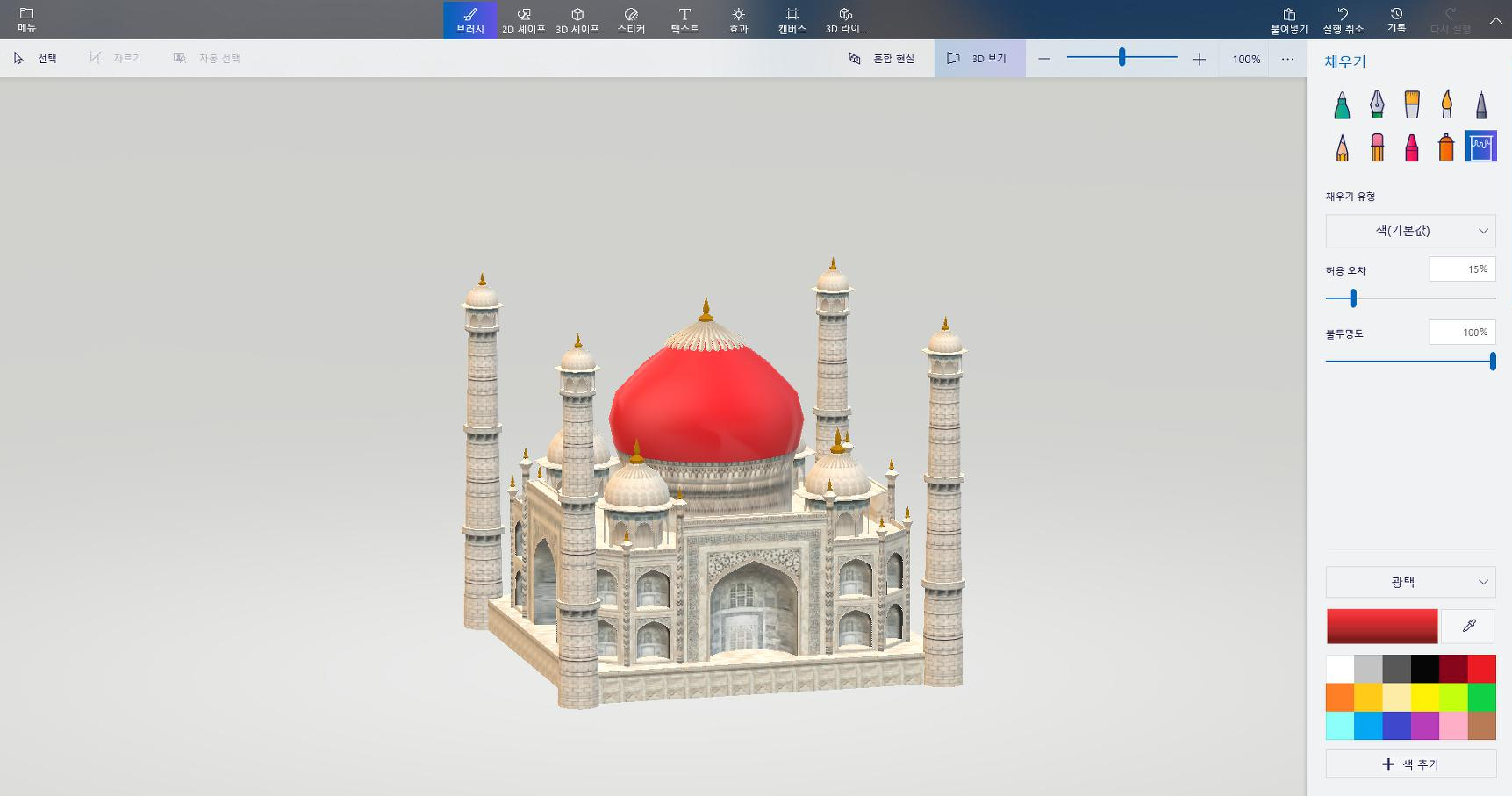Click the current red color preview
Image resolution: width=1512 pixels, height=796 pixels.
pos(1382,627)
